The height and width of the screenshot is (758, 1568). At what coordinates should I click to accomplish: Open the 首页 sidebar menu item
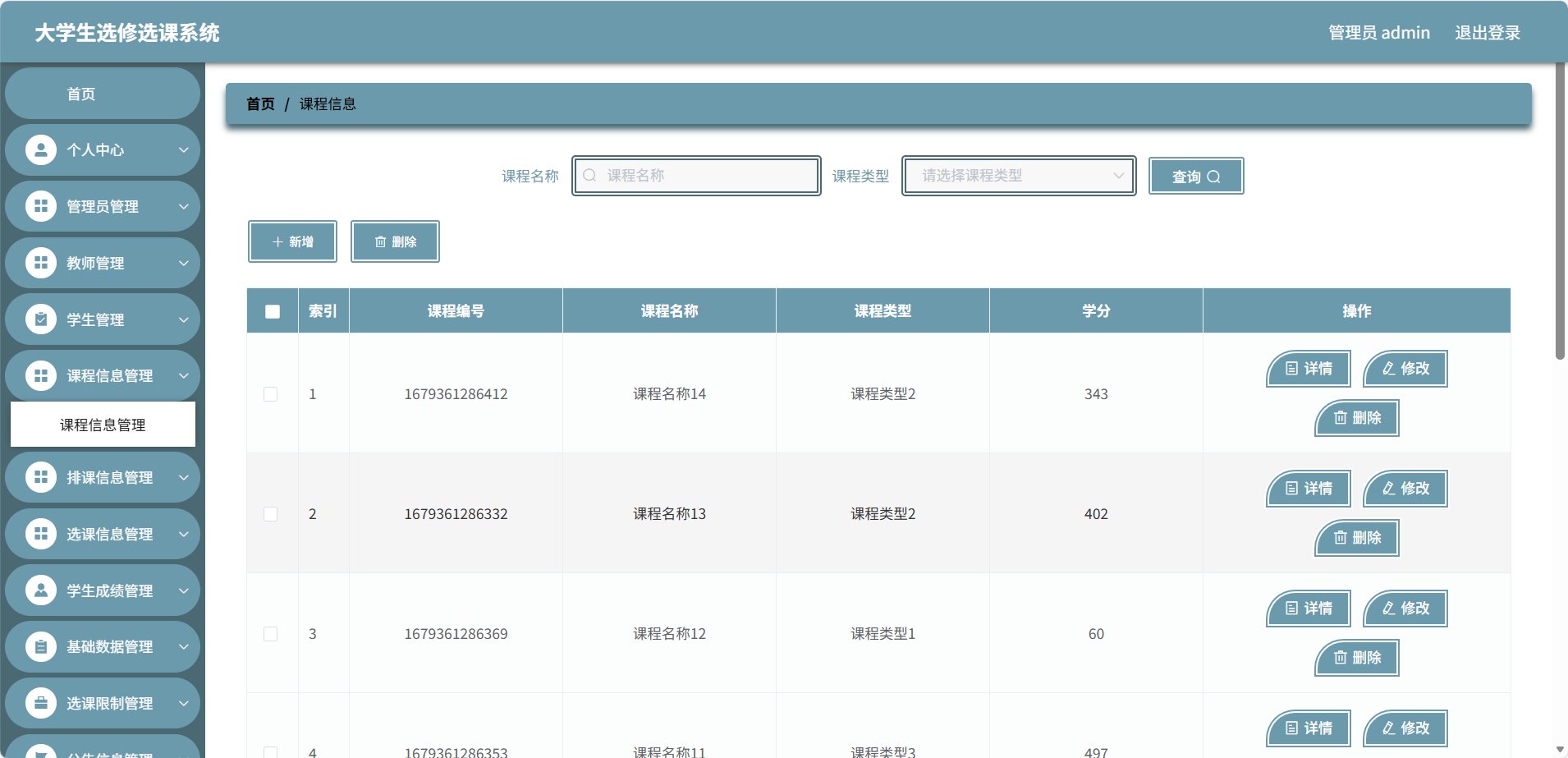pos(103,94)
